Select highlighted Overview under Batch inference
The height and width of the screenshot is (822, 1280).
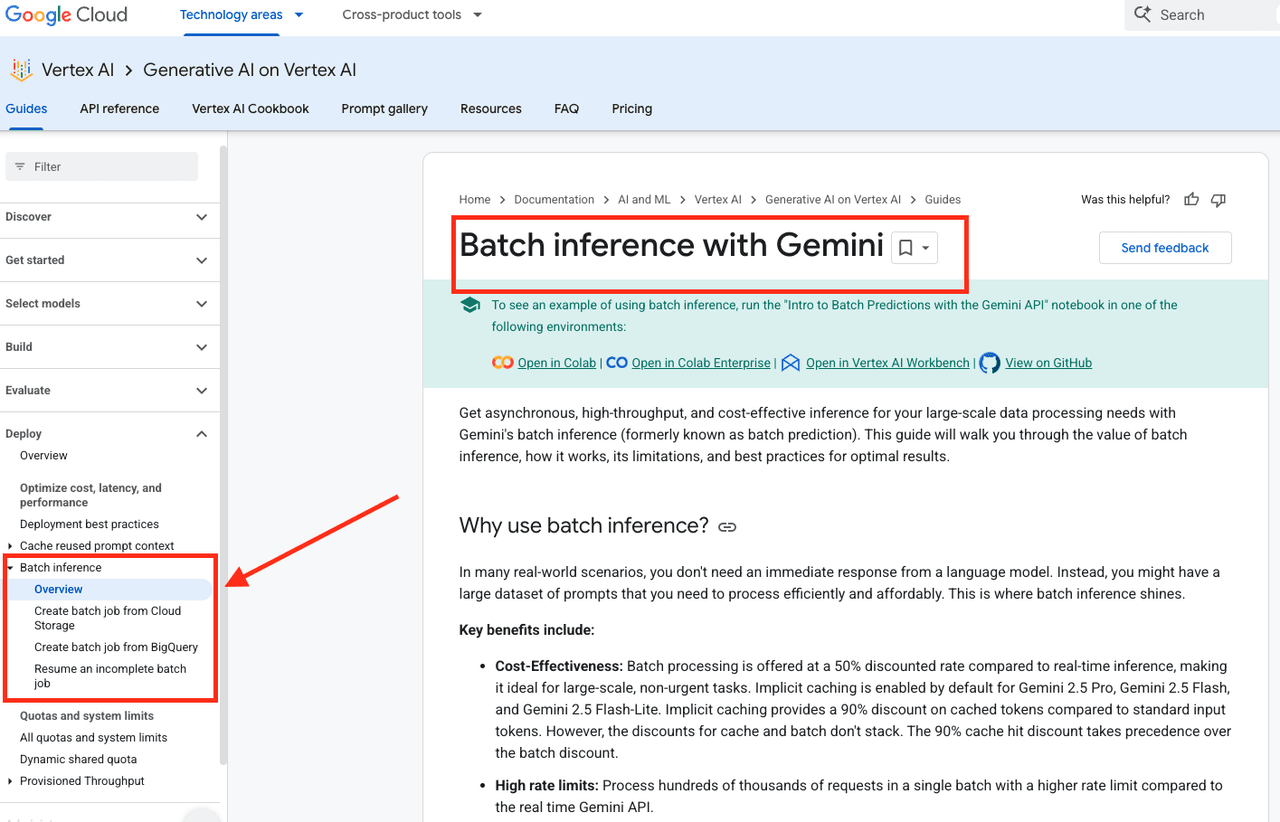108,590
